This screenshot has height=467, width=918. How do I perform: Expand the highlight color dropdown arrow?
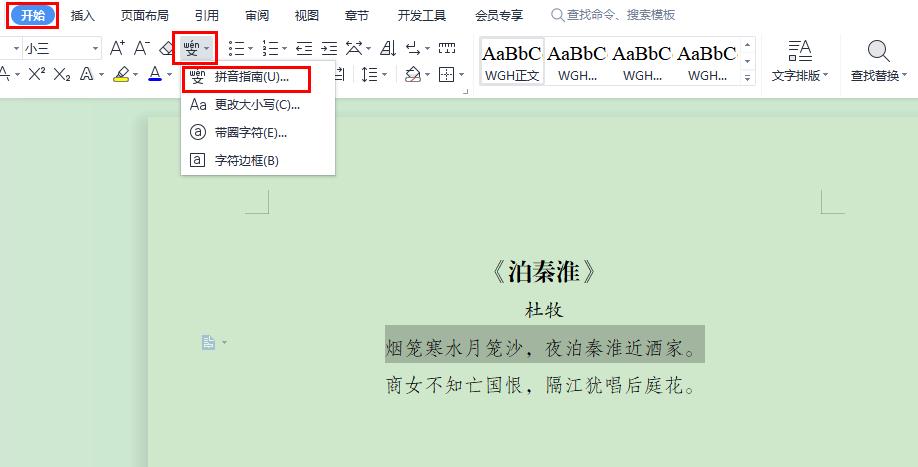[136, 75]
